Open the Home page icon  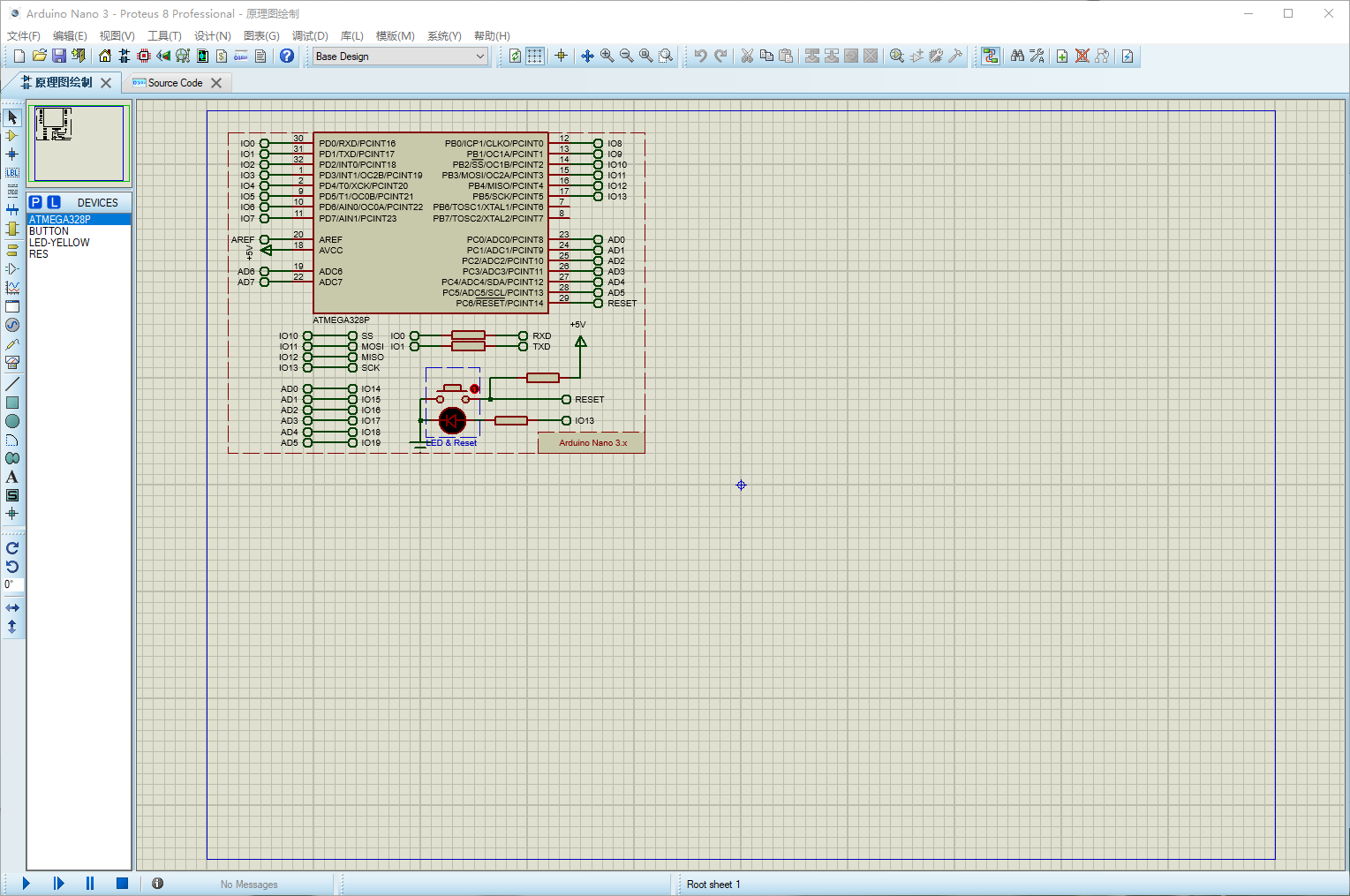(x=105, y=56)
